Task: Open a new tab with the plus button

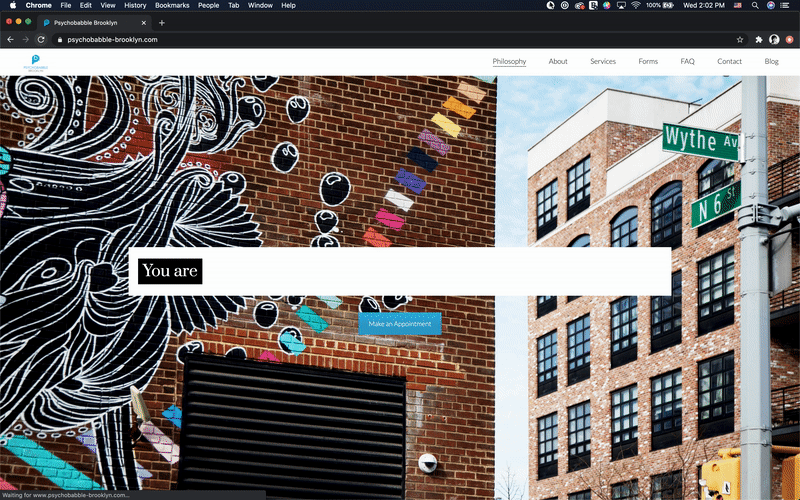Action: [162, 22]
